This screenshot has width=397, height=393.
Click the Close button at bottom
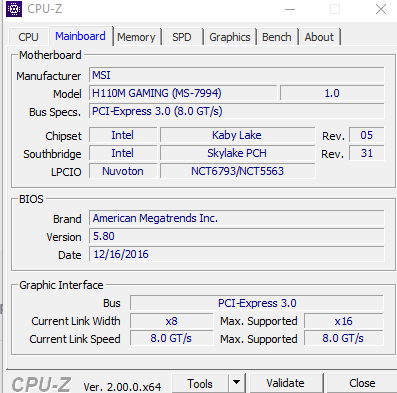tap(362, 383)
